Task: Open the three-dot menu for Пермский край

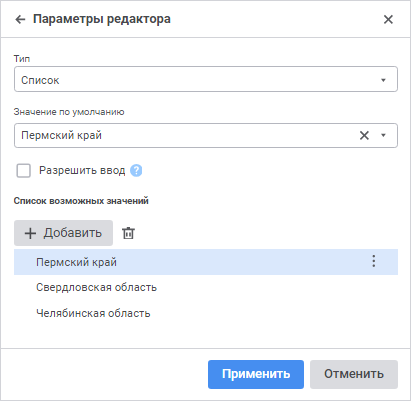Action: (374, 261)
